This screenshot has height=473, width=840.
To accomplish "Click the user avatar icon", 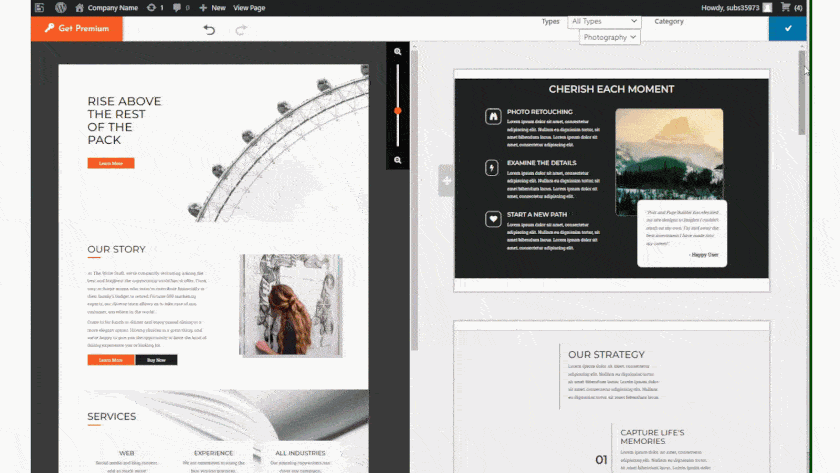I will pos(767,7).
